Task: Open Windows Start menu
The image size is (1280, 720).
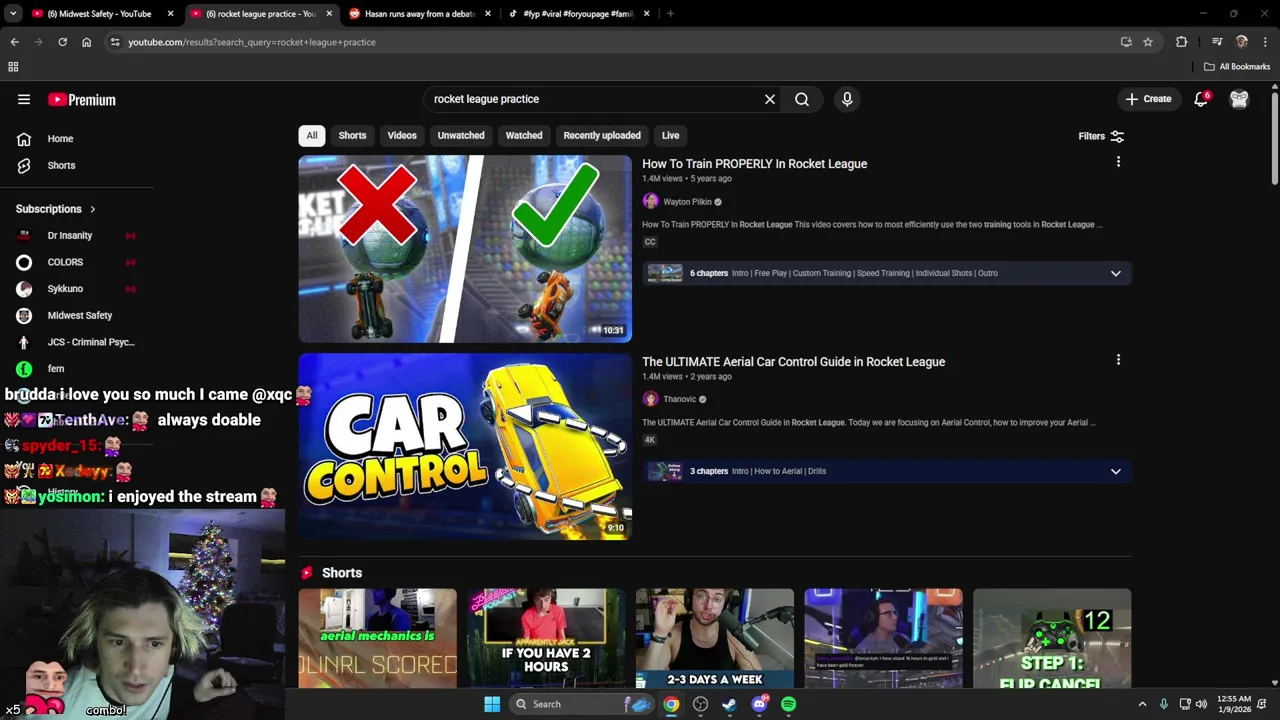Action: pyautogui.click(x=492, y=704)
